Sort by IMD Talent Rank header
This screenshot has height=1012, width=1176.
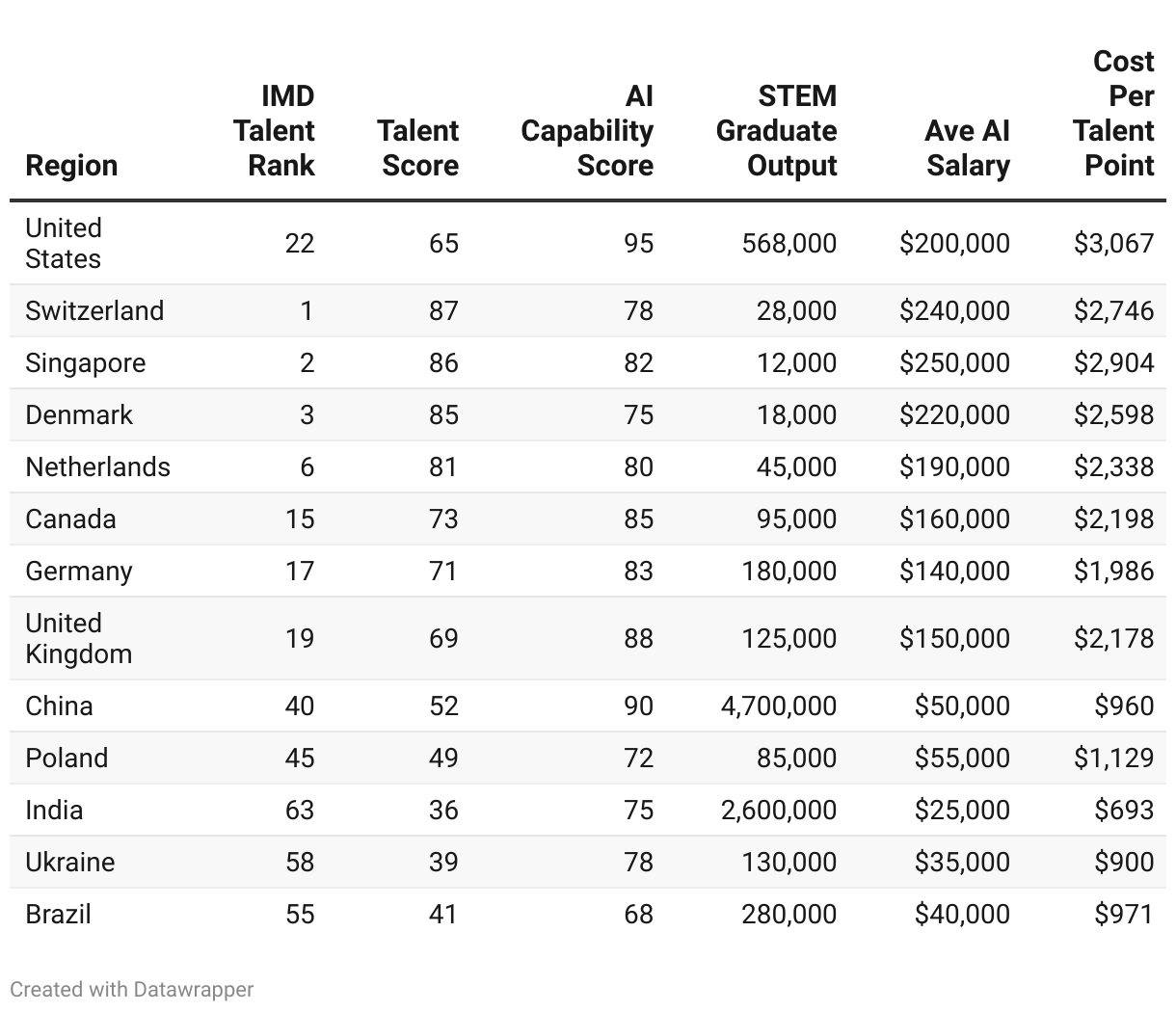pos(275,131)
